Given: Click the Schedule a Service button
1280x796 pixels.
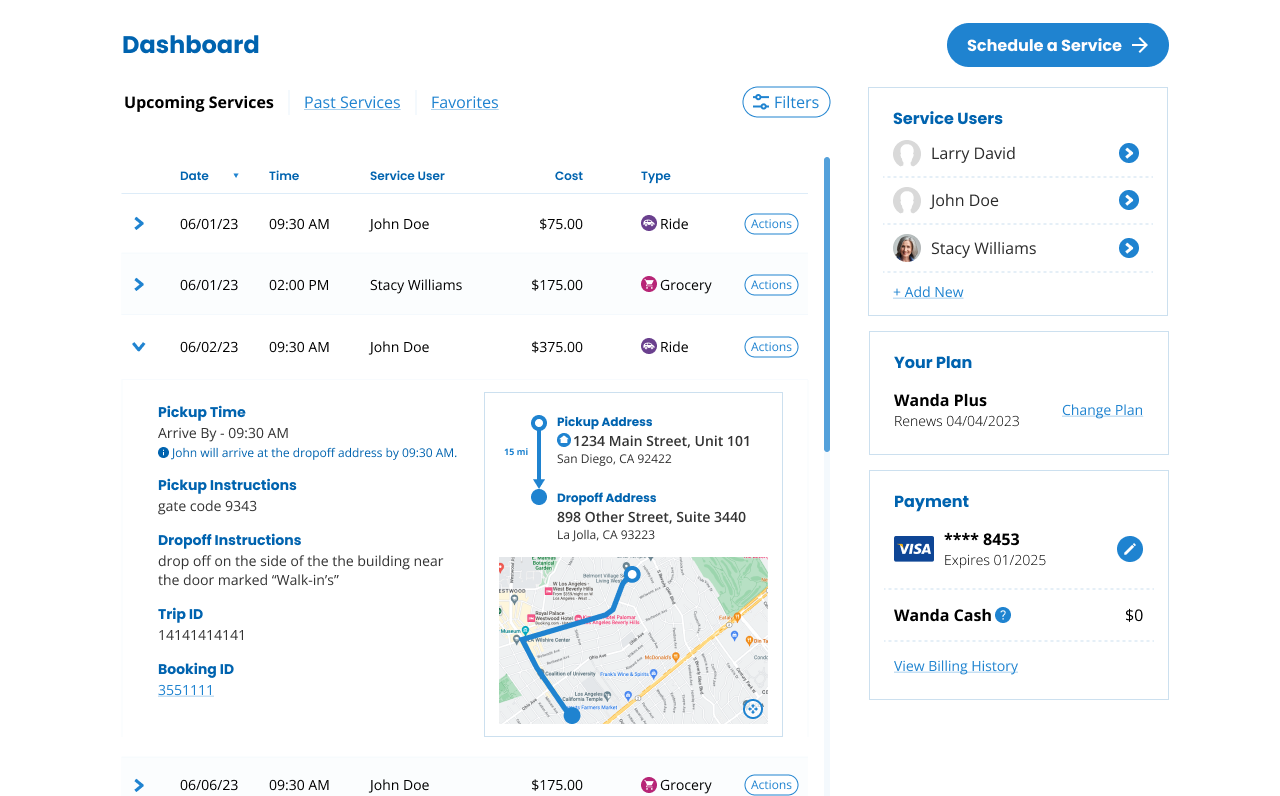Looking at the screenshot, I should click(x=1058, y=45).
